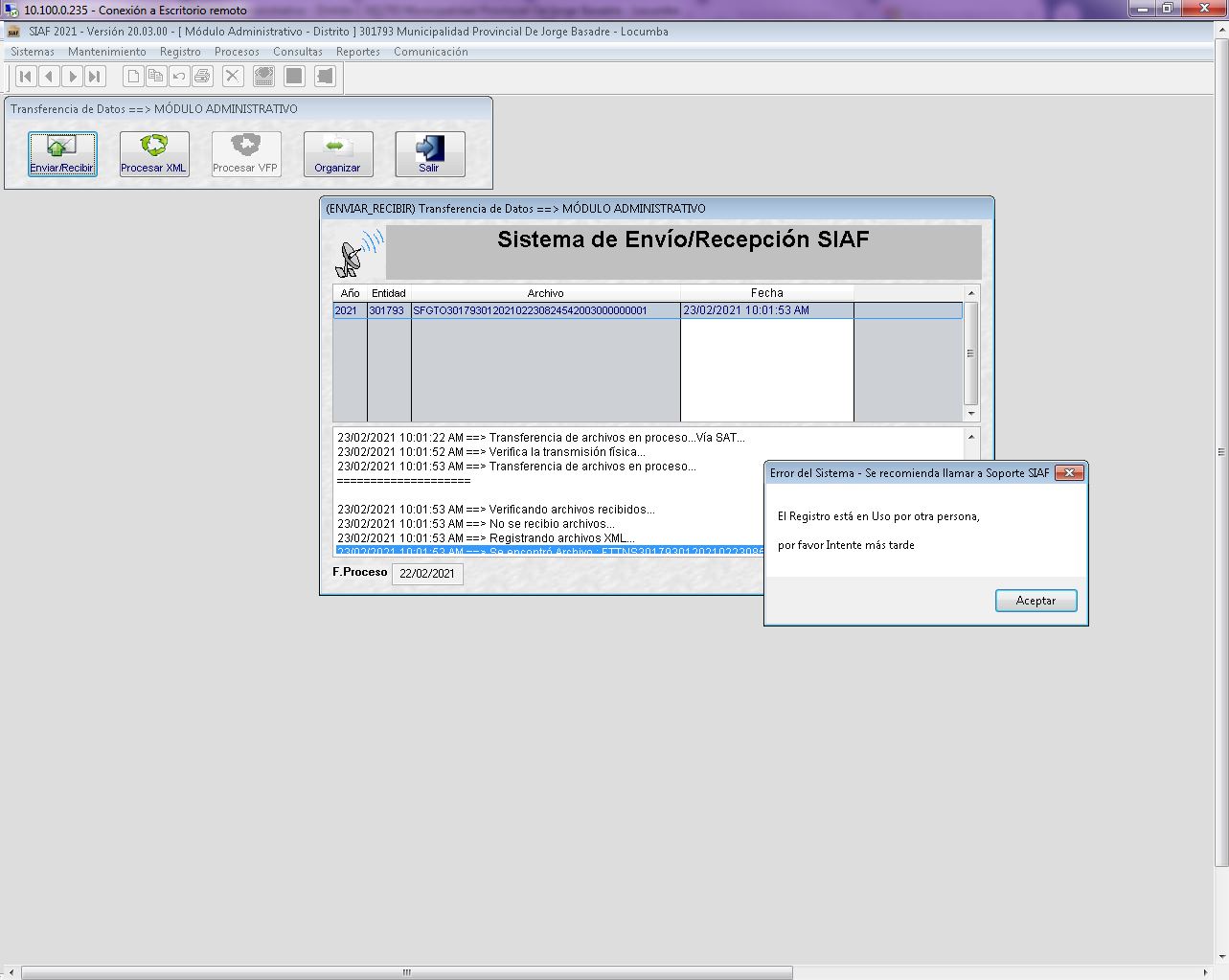Go to previous record toolbar arrow
Viewport: 1229px width, 980px height.
[49, 77]
